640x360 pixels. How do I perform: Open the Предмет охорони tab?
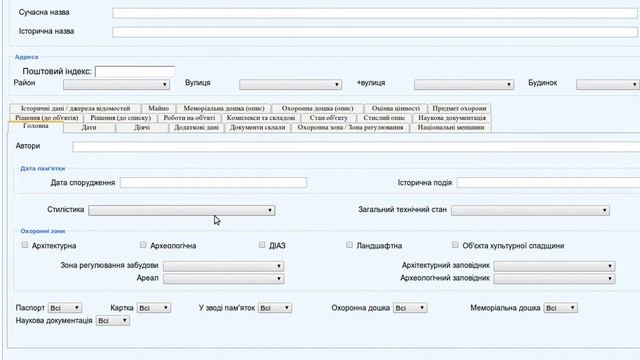[x=459, y=109]
